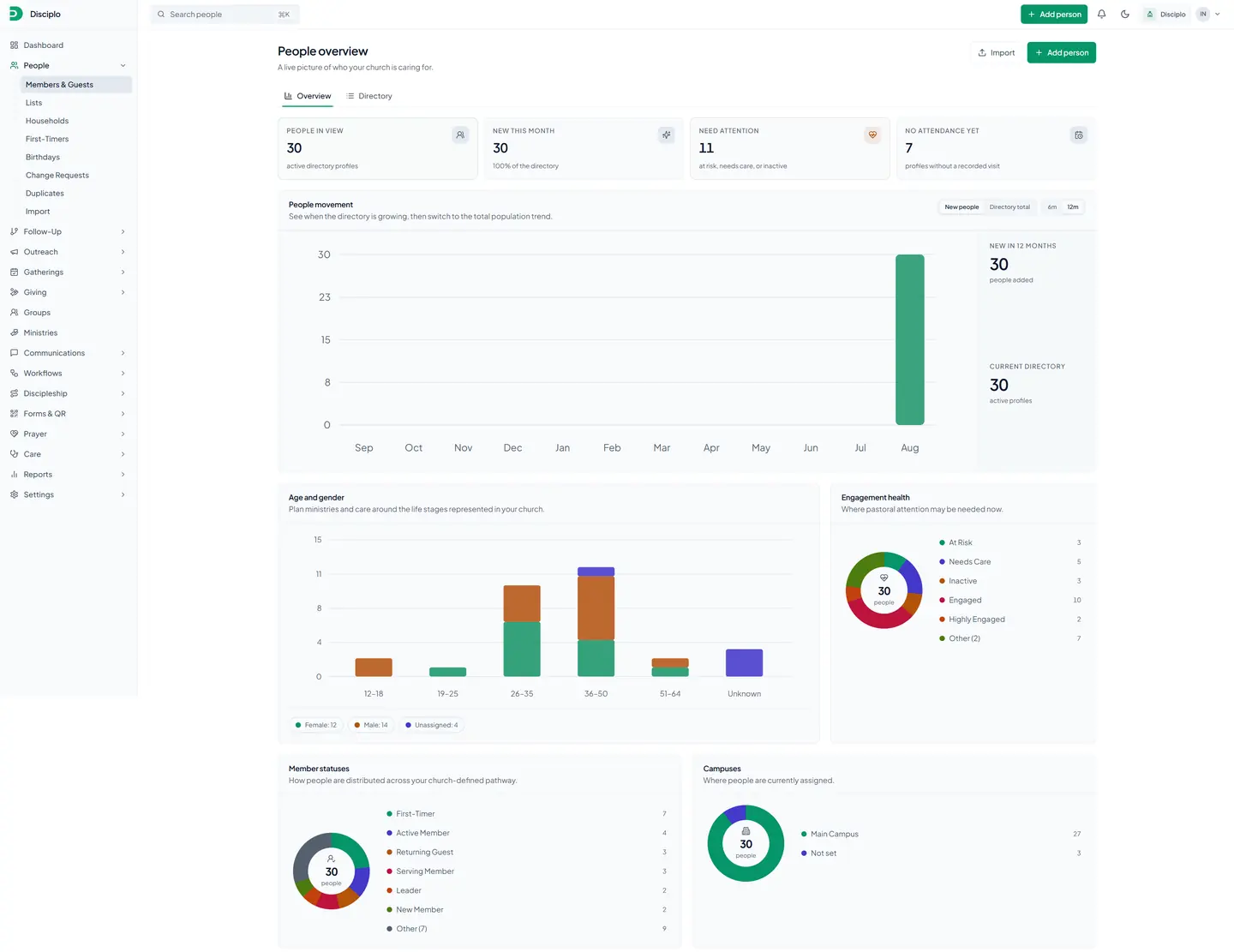
Task: Click the Care stethoscope icon
Action: pyautogui.click(x=14, y=454)
